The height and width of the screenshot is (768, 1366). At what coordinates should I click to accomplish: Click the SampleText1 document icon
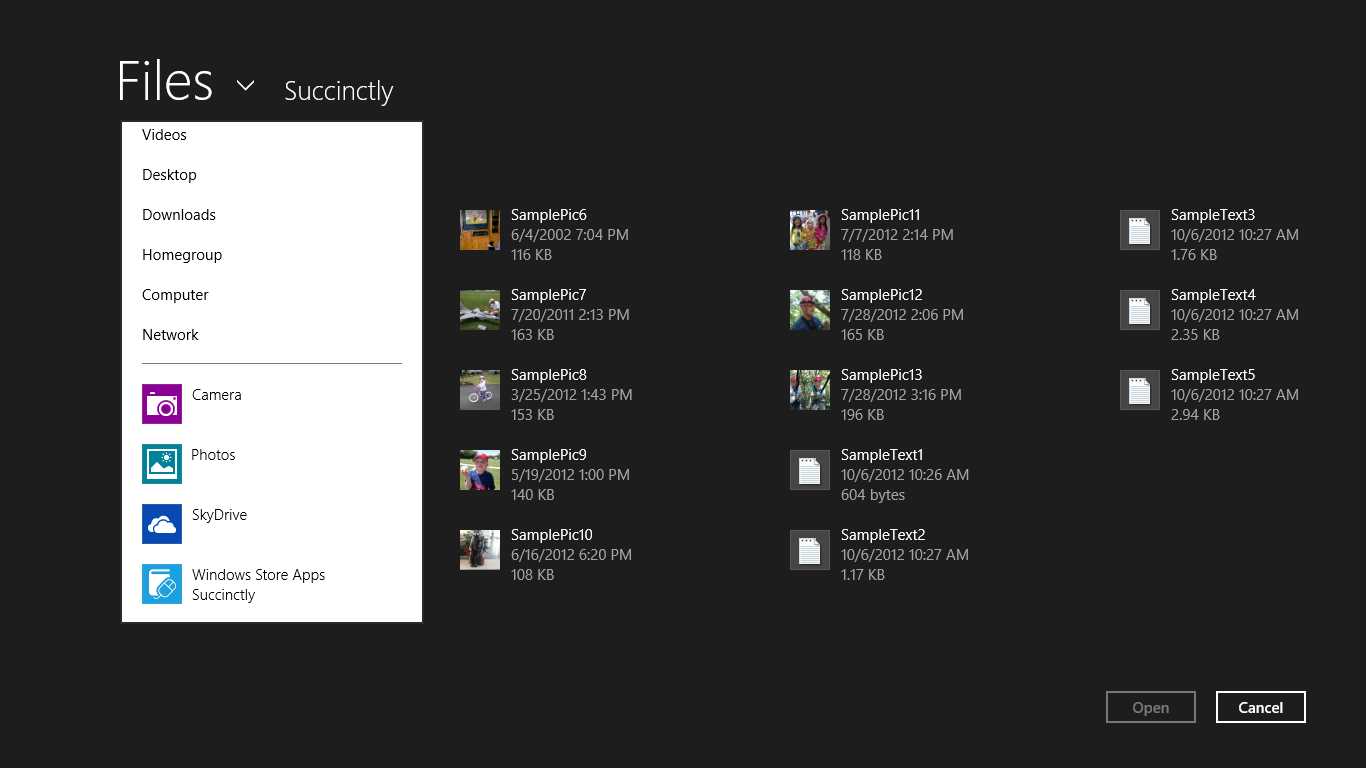pos(809,470)
